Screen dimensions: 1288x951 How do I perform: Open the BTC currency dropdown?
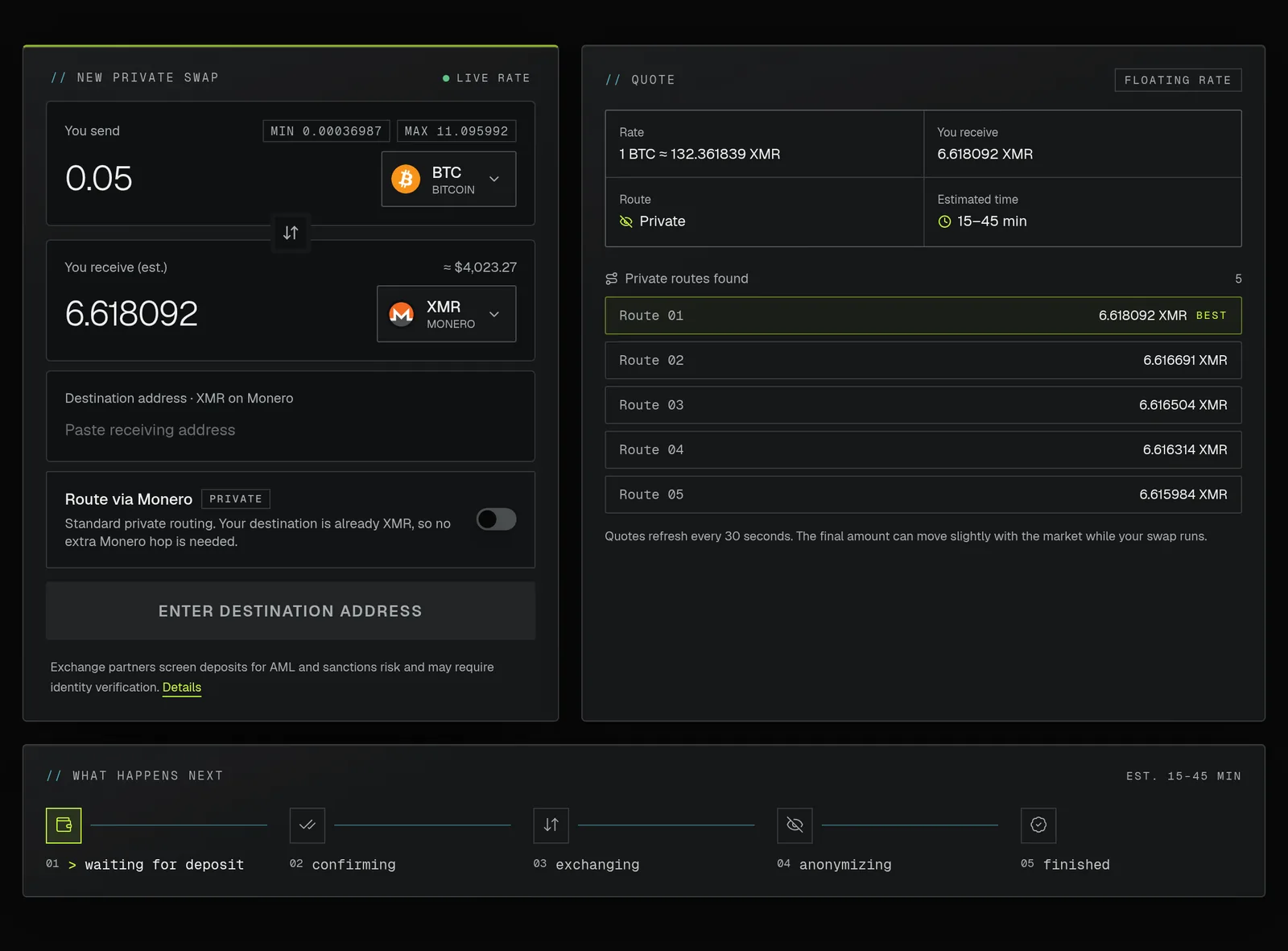448,179
